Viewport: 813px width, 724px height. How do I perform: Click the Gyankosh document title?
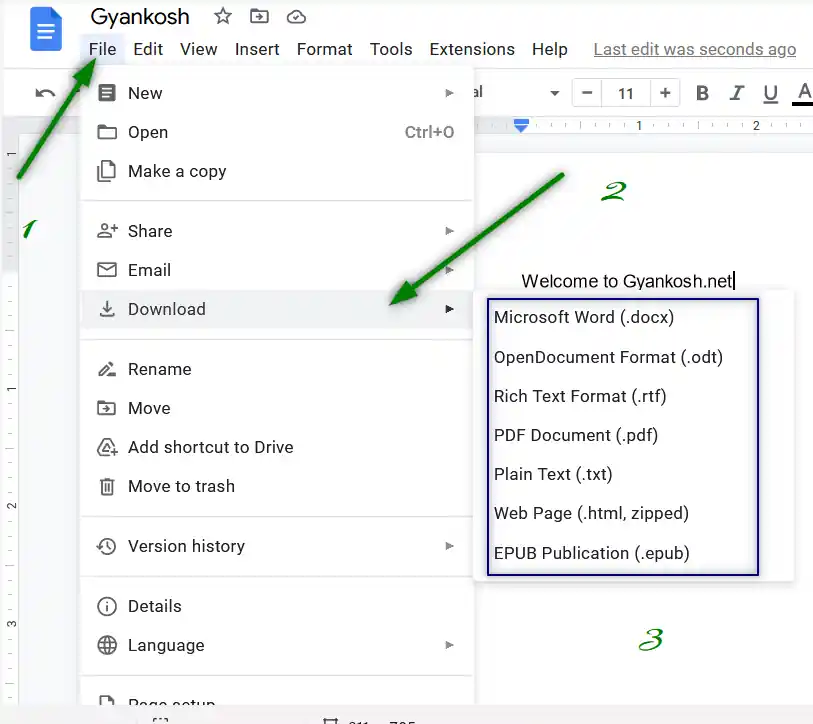click(140, 17)
